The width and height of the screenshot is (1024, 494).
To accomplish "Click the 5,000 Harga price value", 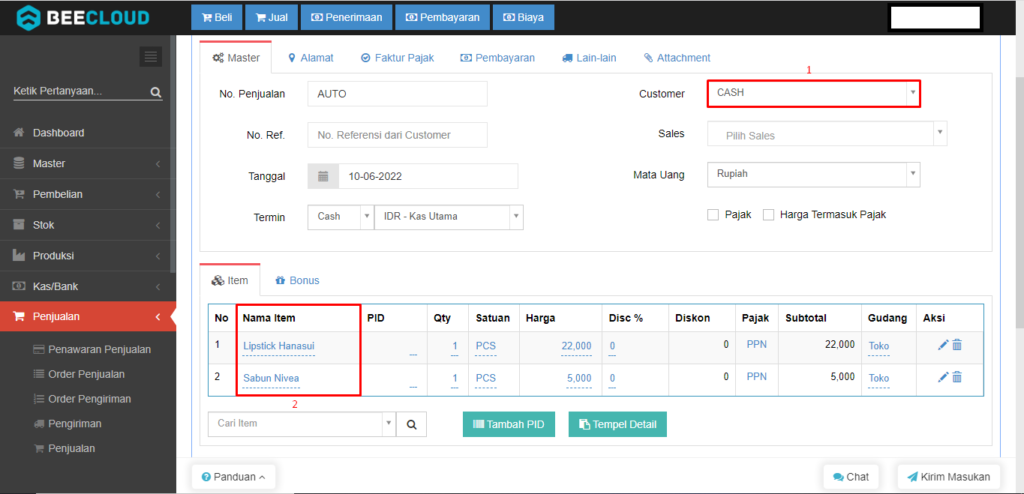I will [x=579, y=378].
